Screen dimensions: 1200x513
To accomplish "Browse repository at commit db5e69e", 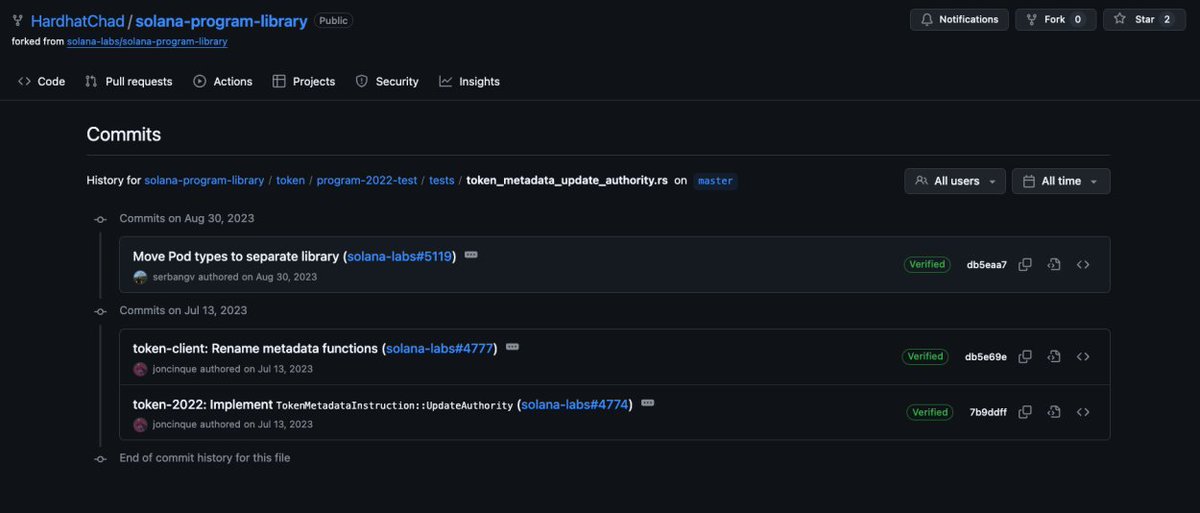I will 1083,357.
